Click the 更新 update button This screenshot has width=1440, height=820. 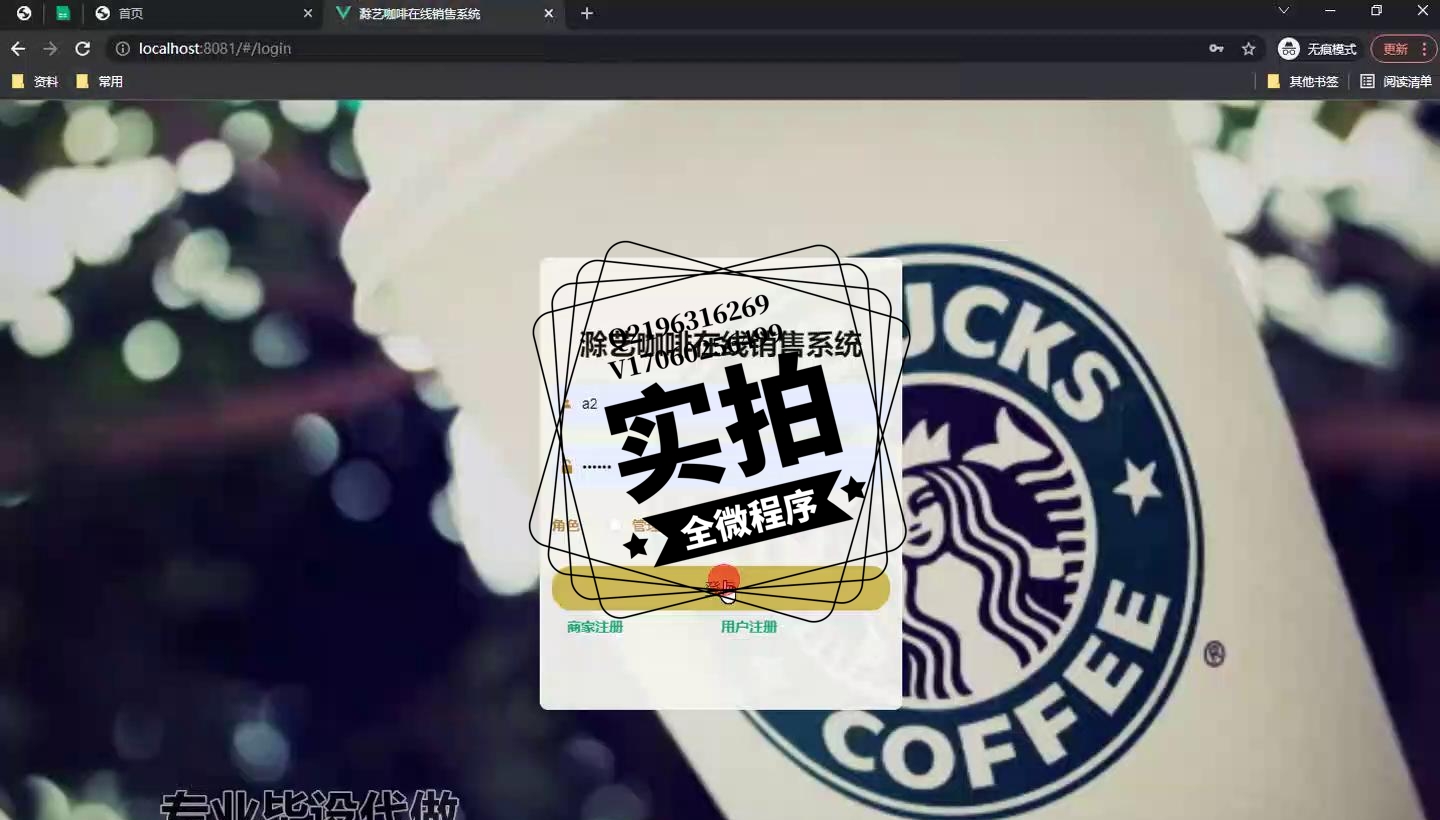[x=1404, y=48]
